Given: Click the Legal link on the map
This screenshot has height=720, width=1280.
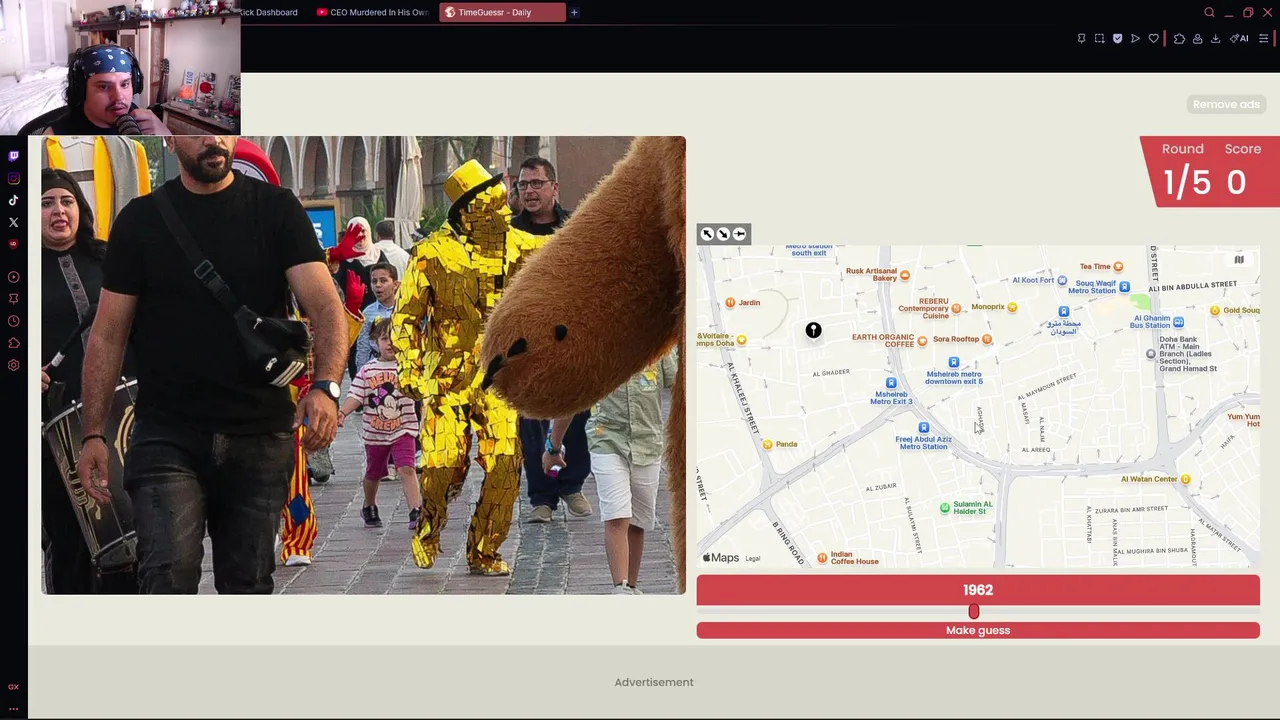Looking at the screenshot, I should [753, 559].
